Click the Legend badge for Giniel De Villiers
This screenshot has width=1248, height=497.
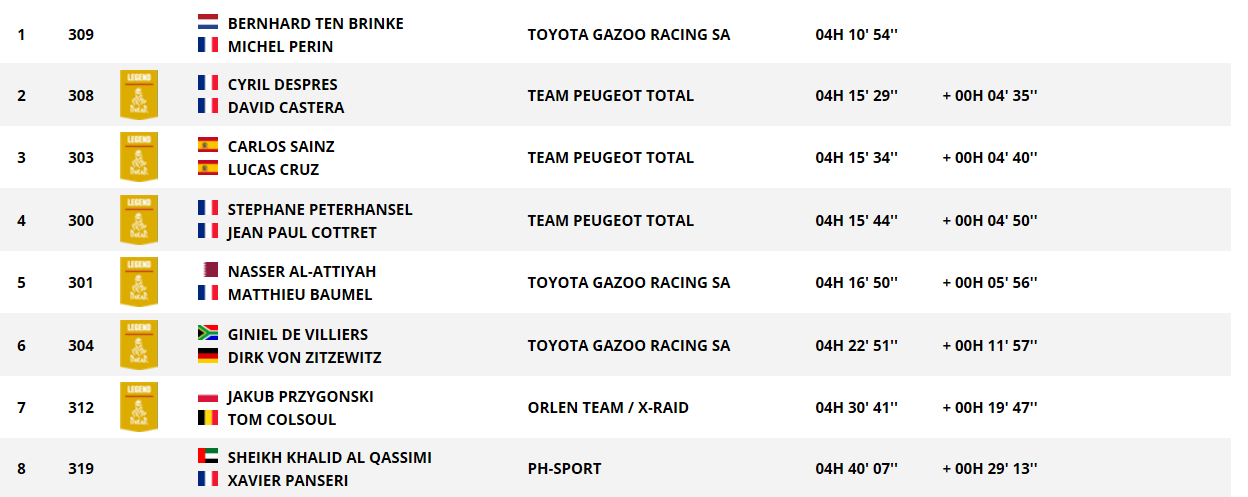pyautogui.click(x=139, y=345)
